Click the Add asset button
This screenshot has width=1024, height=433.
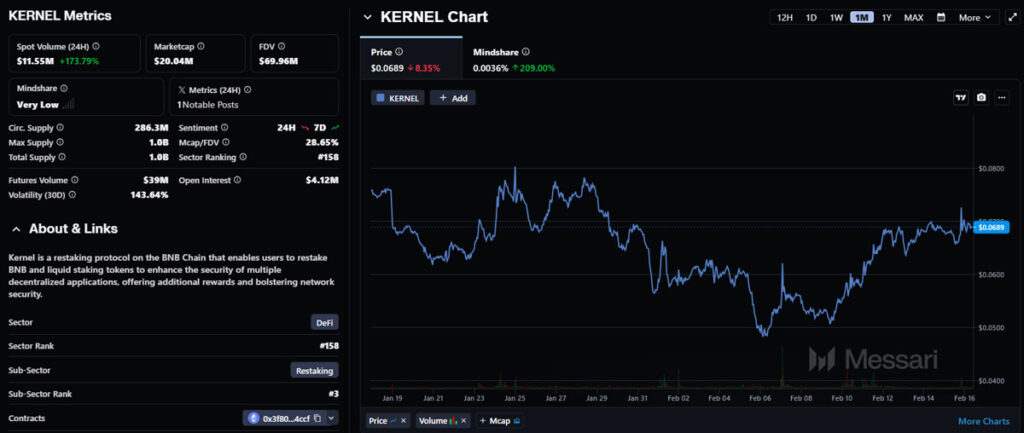[453, 98]
